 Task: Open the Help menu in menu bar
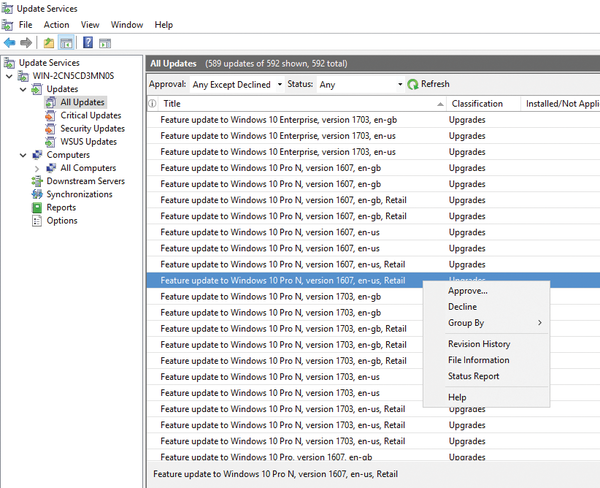164,25
